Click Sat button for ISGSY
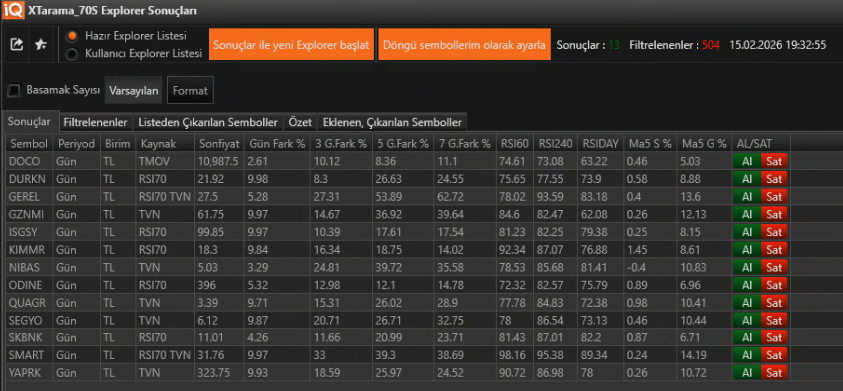This screenshot has width=843, height=391. (774, 232)
